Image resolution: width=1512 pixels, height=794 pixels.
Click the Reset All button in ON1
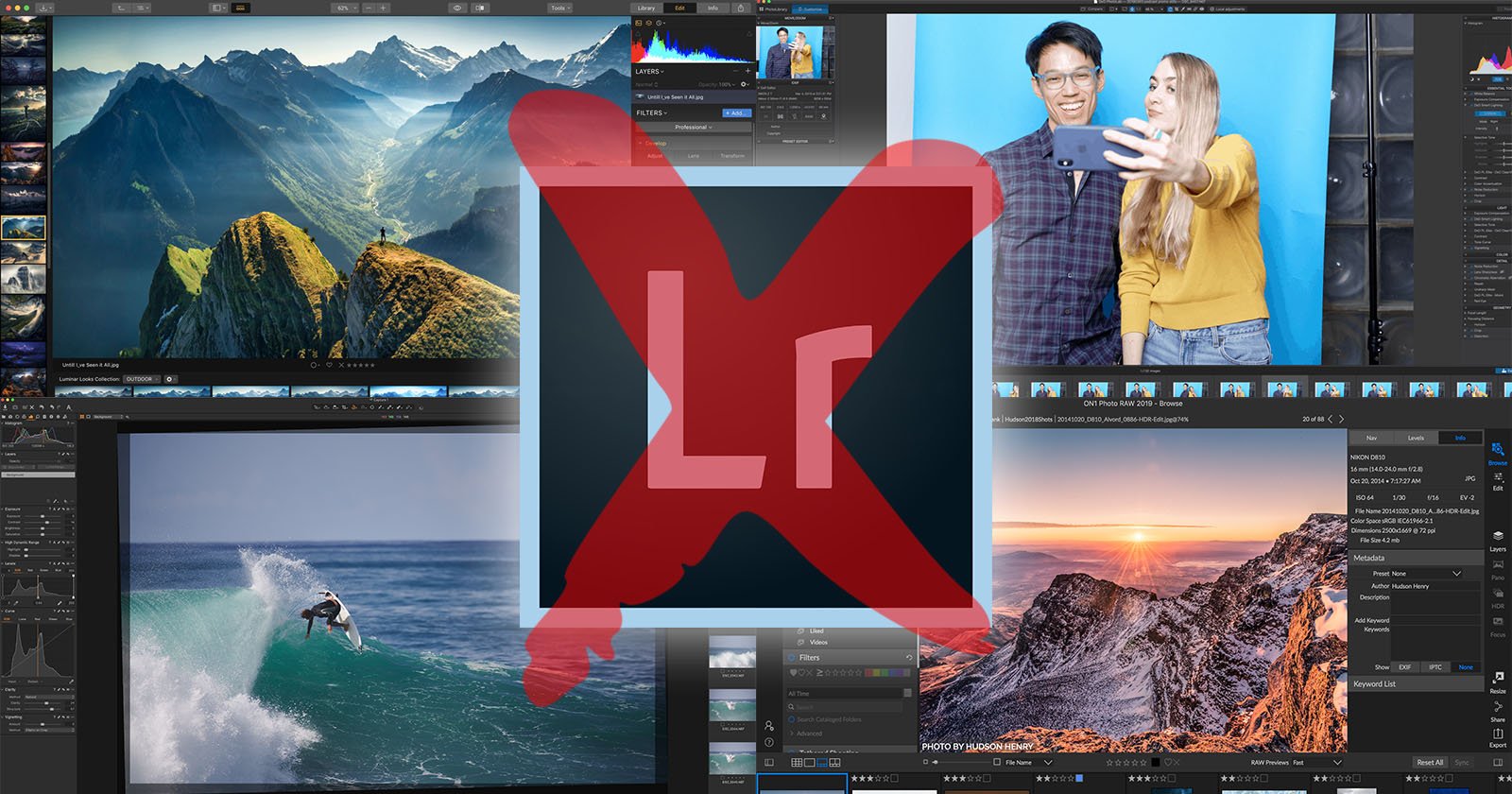coord(1430,762)
